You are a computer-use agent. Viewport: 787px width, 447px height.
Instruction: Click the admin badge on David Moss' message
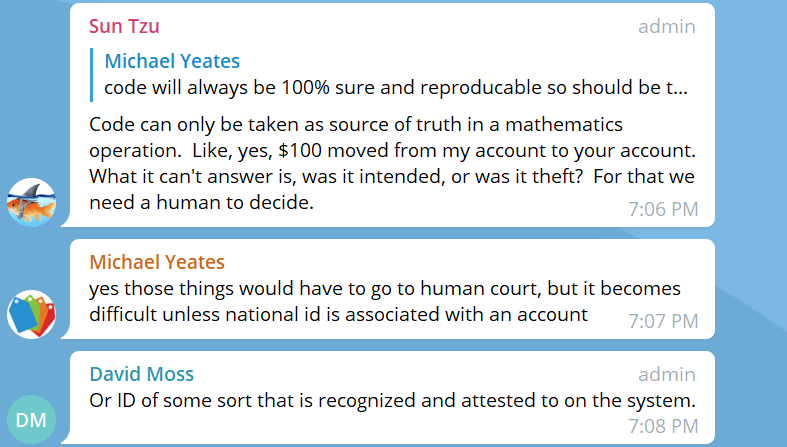point(667,375)
